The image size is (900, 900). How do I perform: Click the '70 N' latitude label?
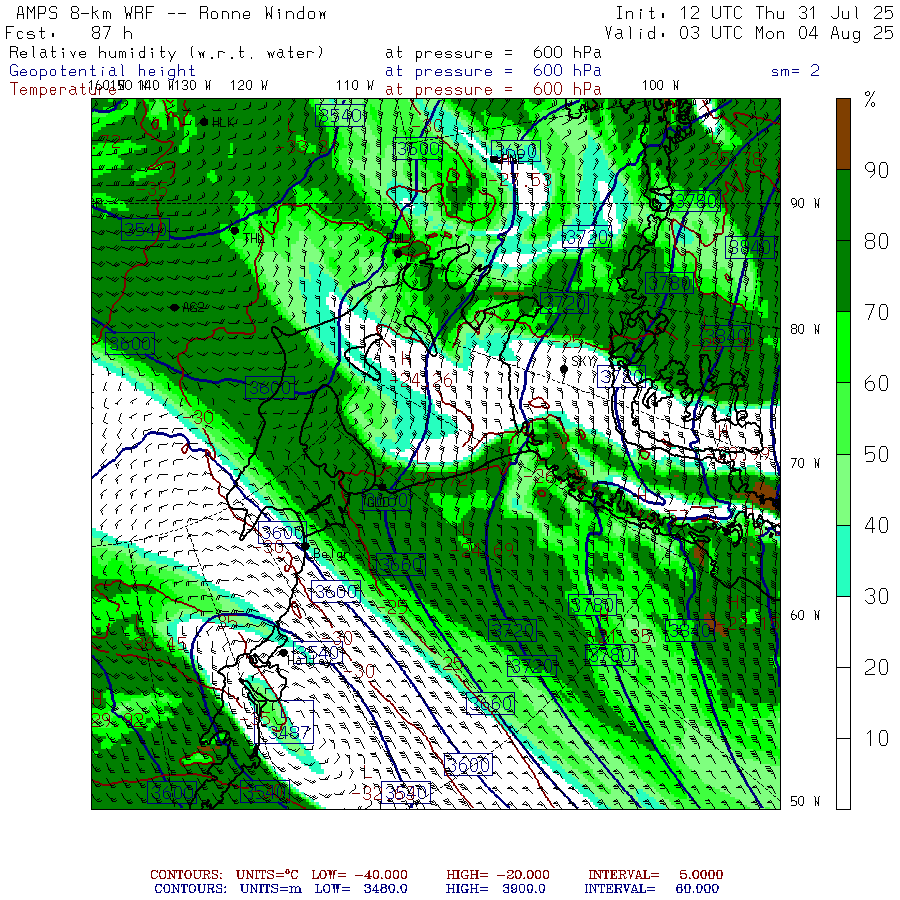[x=805, y=463]
